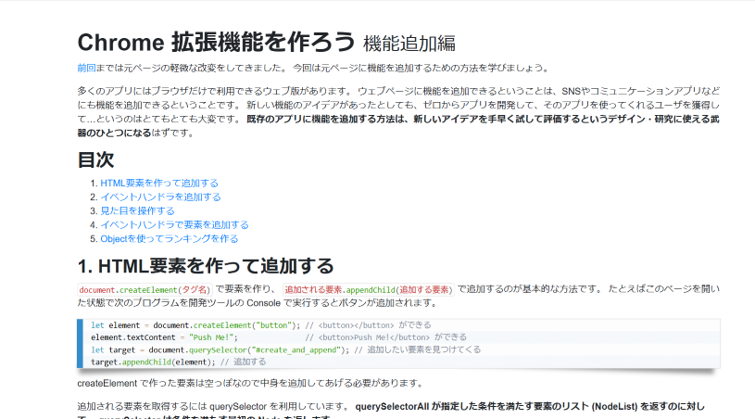
Task: Click the '目次' heading
Action: (96, 160)
